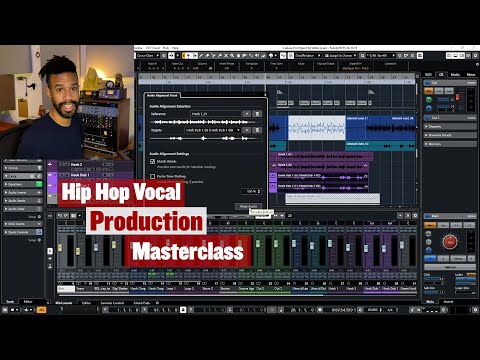Open project toolbar setup gear icon

pos(476,56)
